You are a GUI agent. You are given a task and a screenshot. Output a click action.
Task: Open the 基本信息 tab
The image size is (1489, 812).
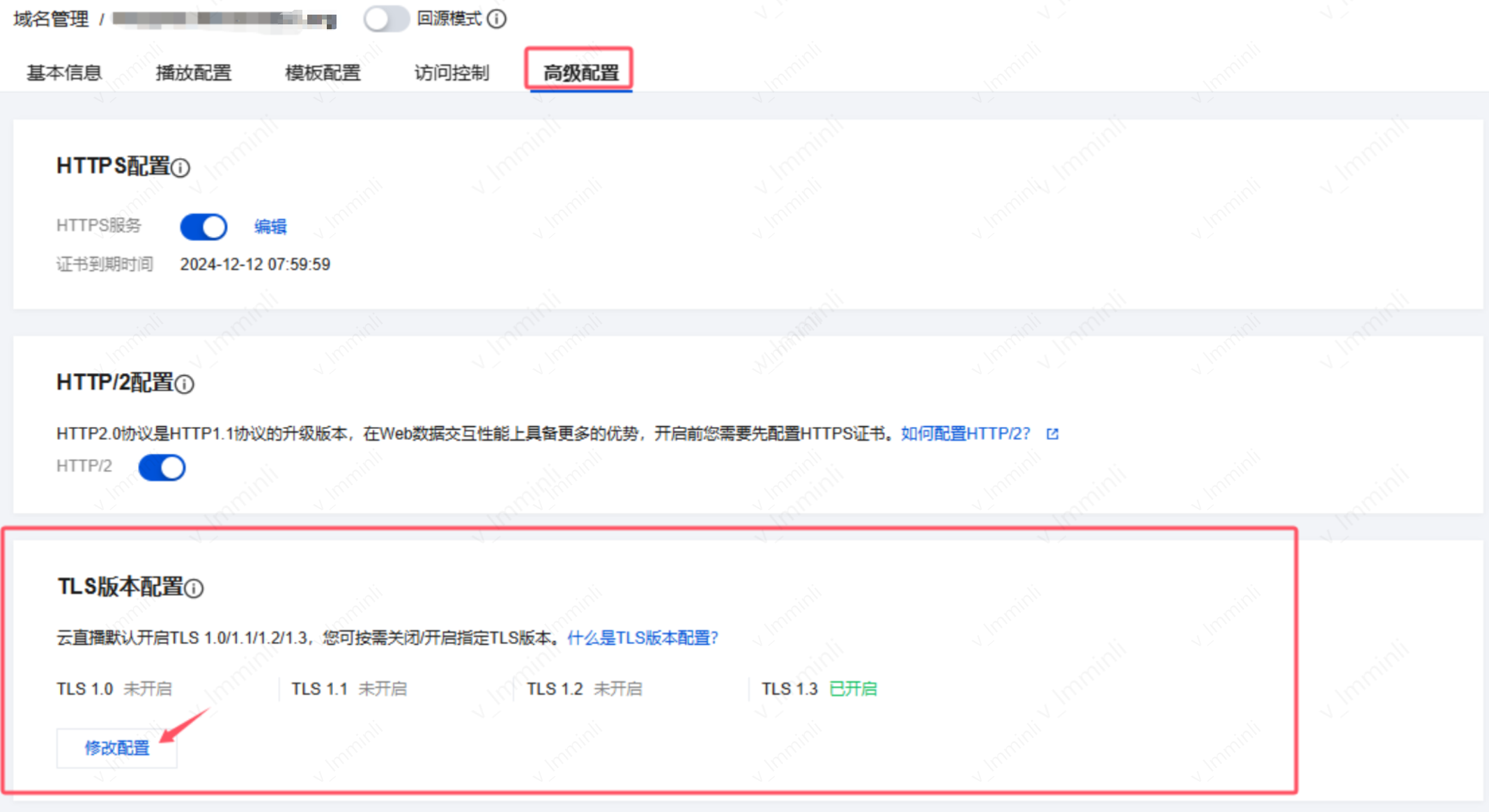click(64, 72)
